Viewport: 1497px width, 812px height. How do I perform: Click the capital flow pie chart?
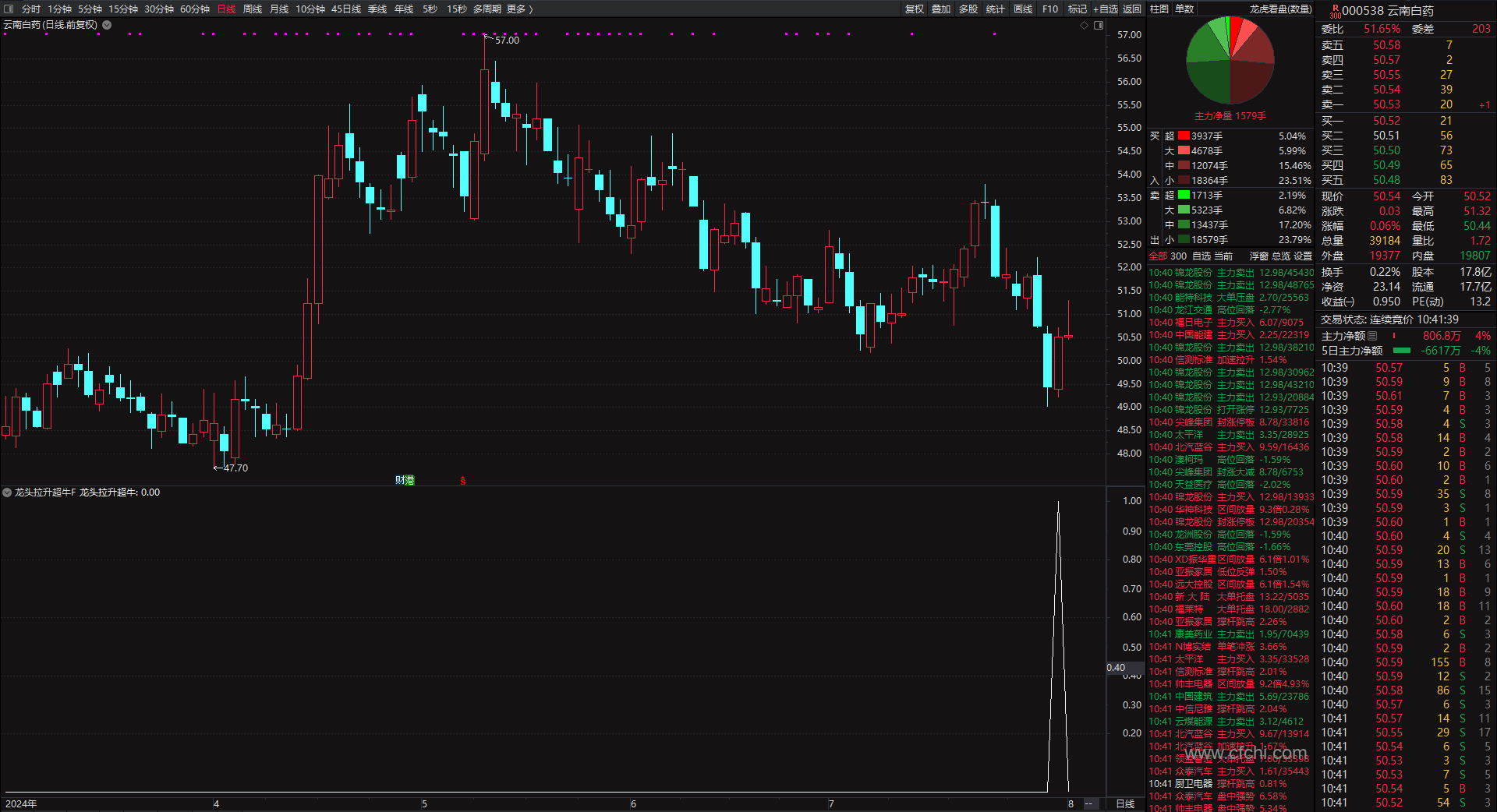pyautogui.click(x=1230, y=60)
